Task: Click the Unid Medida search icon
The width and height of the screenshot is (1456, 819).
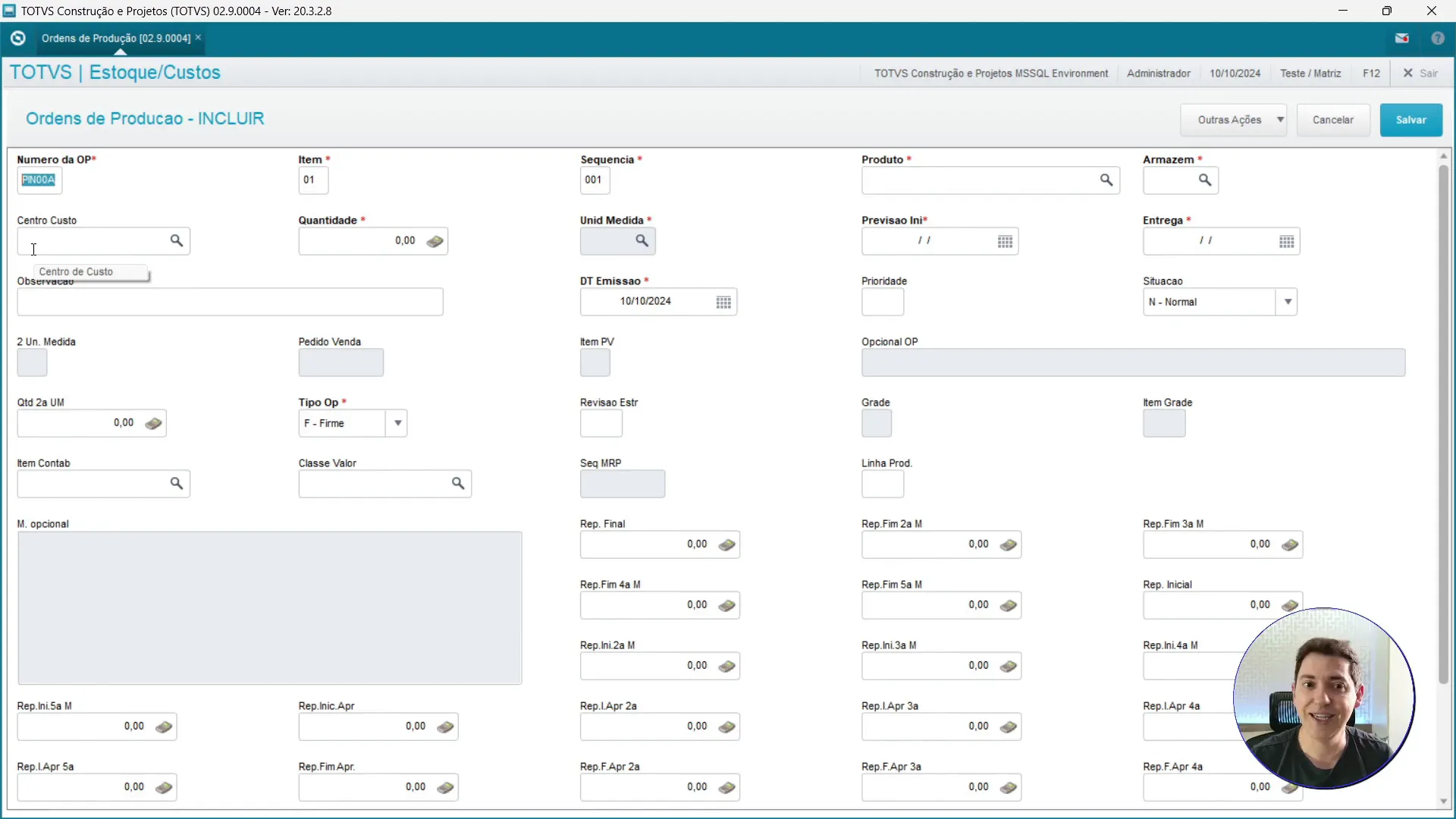Action: click(x=641, y=240)
